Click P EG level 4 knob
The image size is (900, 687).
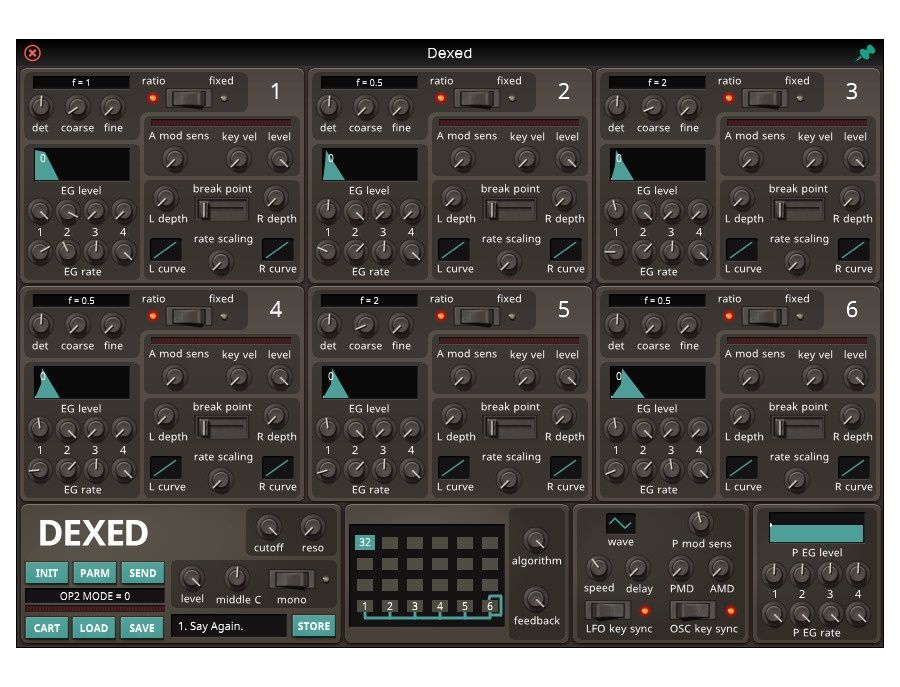coord(858,572)
